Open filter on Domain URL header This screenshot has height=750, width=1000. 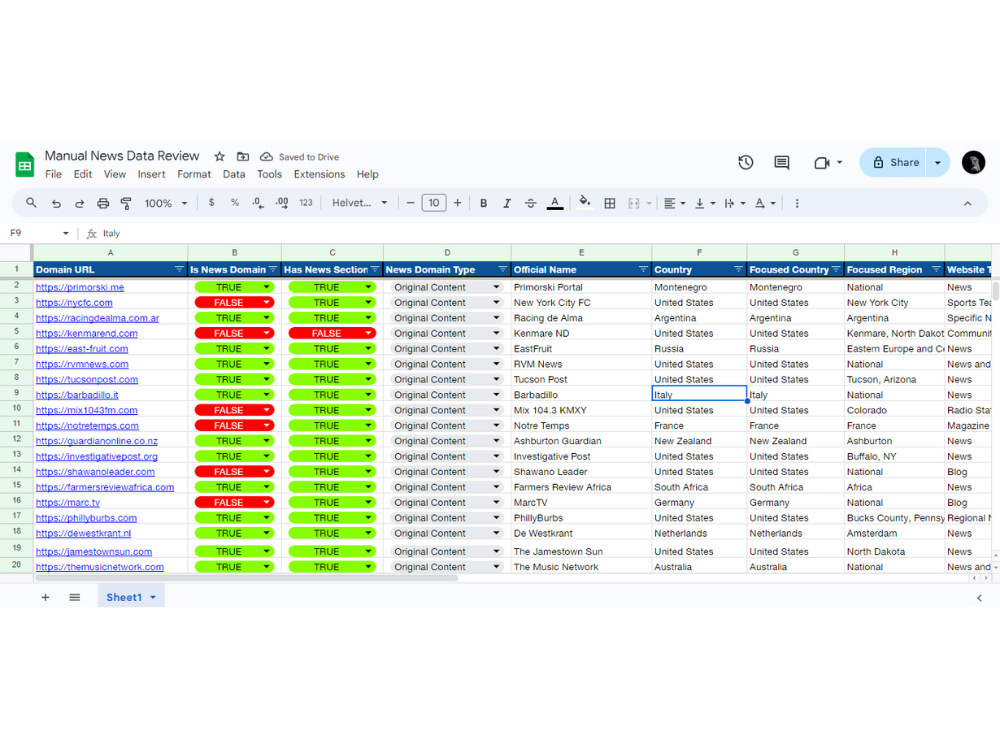click(x=179, y=270)
